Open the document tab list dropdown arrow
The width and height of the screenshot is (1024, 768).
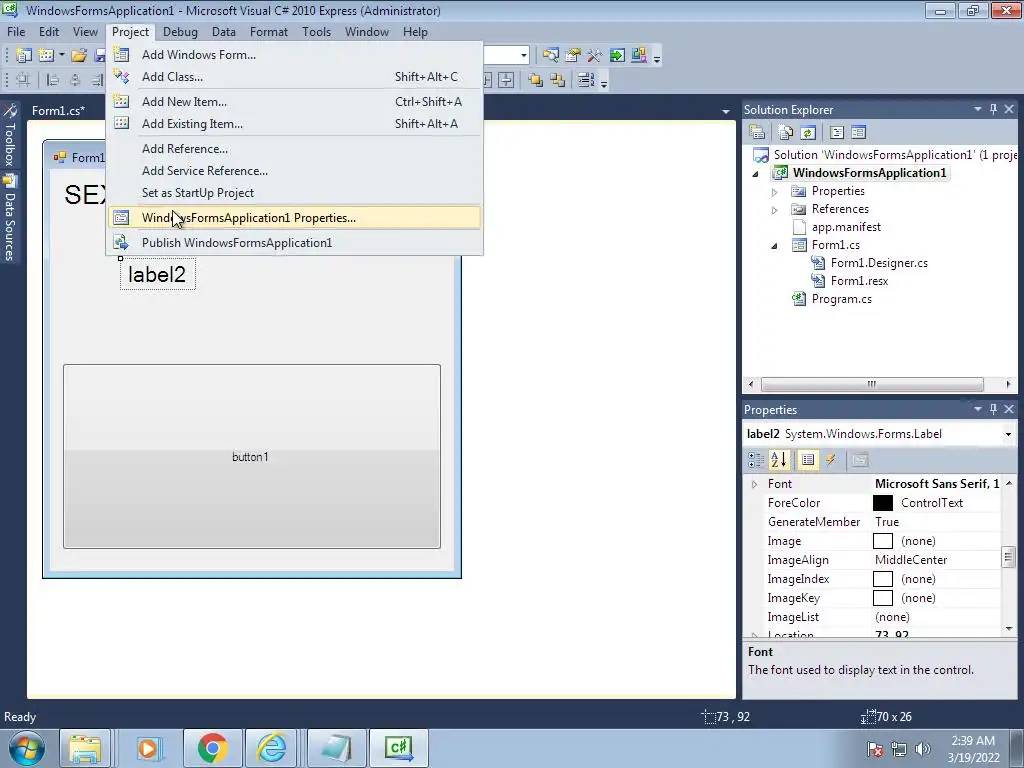(726, 112)
